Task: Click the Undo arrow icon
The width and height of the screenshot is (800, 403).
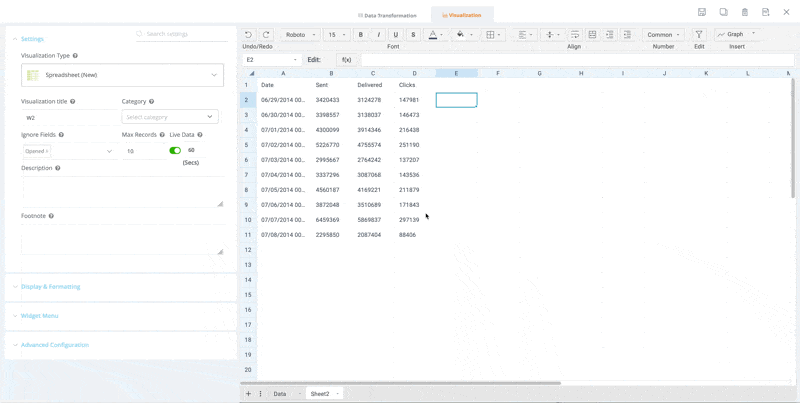Action: pos(248,35)
